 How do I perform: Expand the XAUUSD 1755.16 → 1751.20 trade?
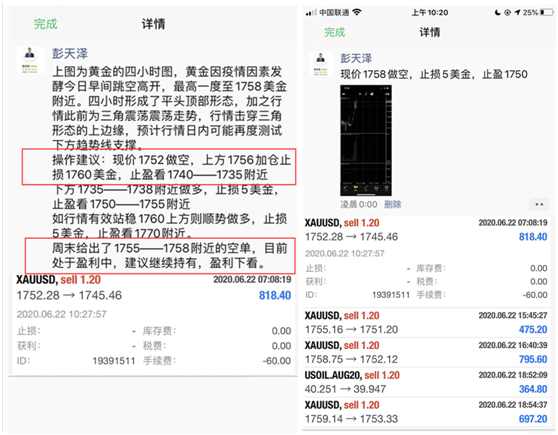tap(426, 323)
